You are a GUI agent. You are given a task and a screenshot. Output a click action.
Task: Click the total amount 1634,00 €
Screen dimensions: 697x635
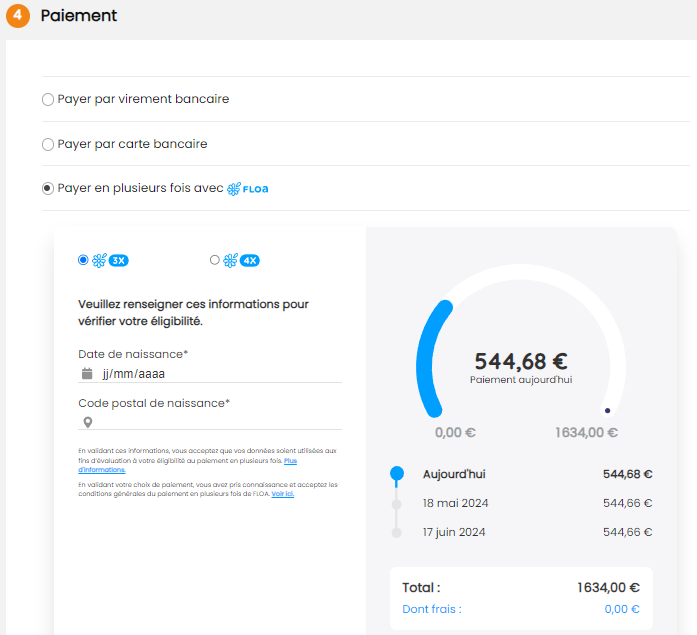pyautogui.click(x=609, y=587)
